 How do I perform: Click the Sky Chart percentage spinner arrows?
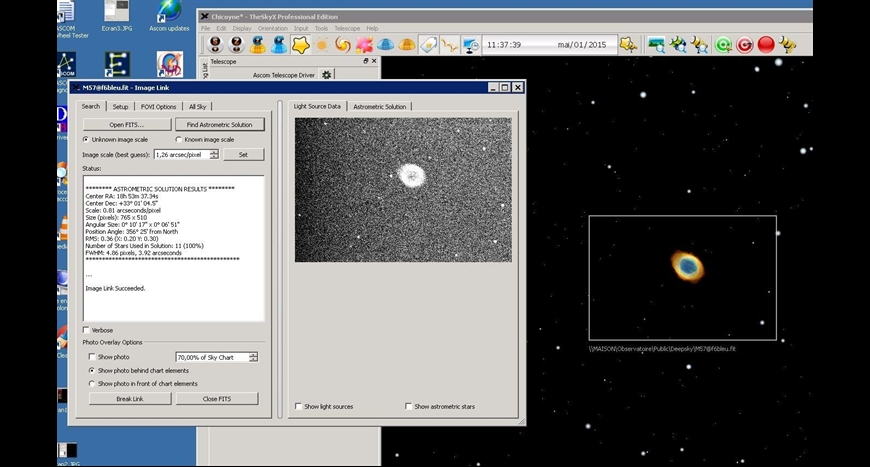[253, 357]
